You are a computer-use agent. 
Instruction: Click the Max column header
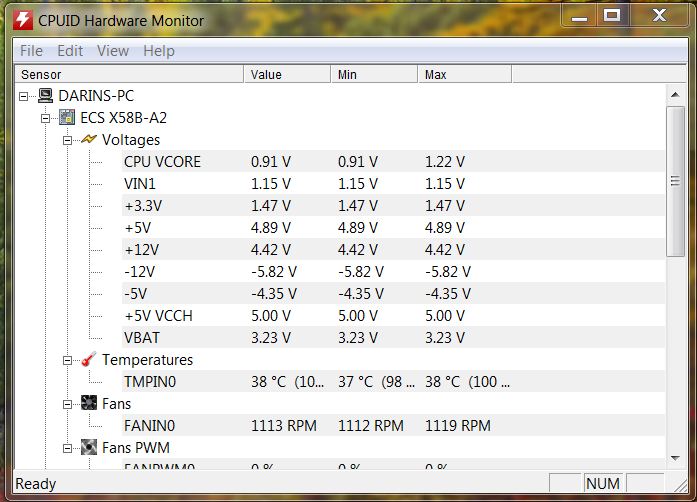pyautogui.click(x=465, y=74)
